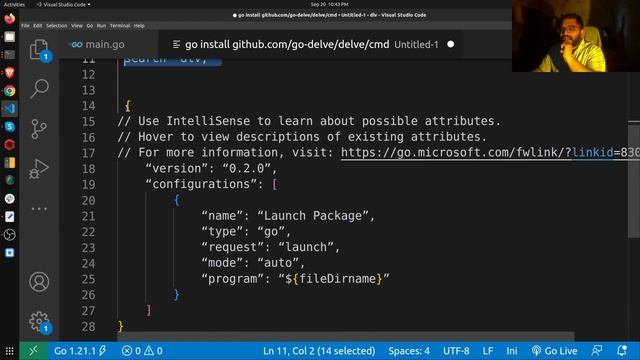Click line number 14 in the gutter
Screen dimensions: 640x360
point(89,106)
